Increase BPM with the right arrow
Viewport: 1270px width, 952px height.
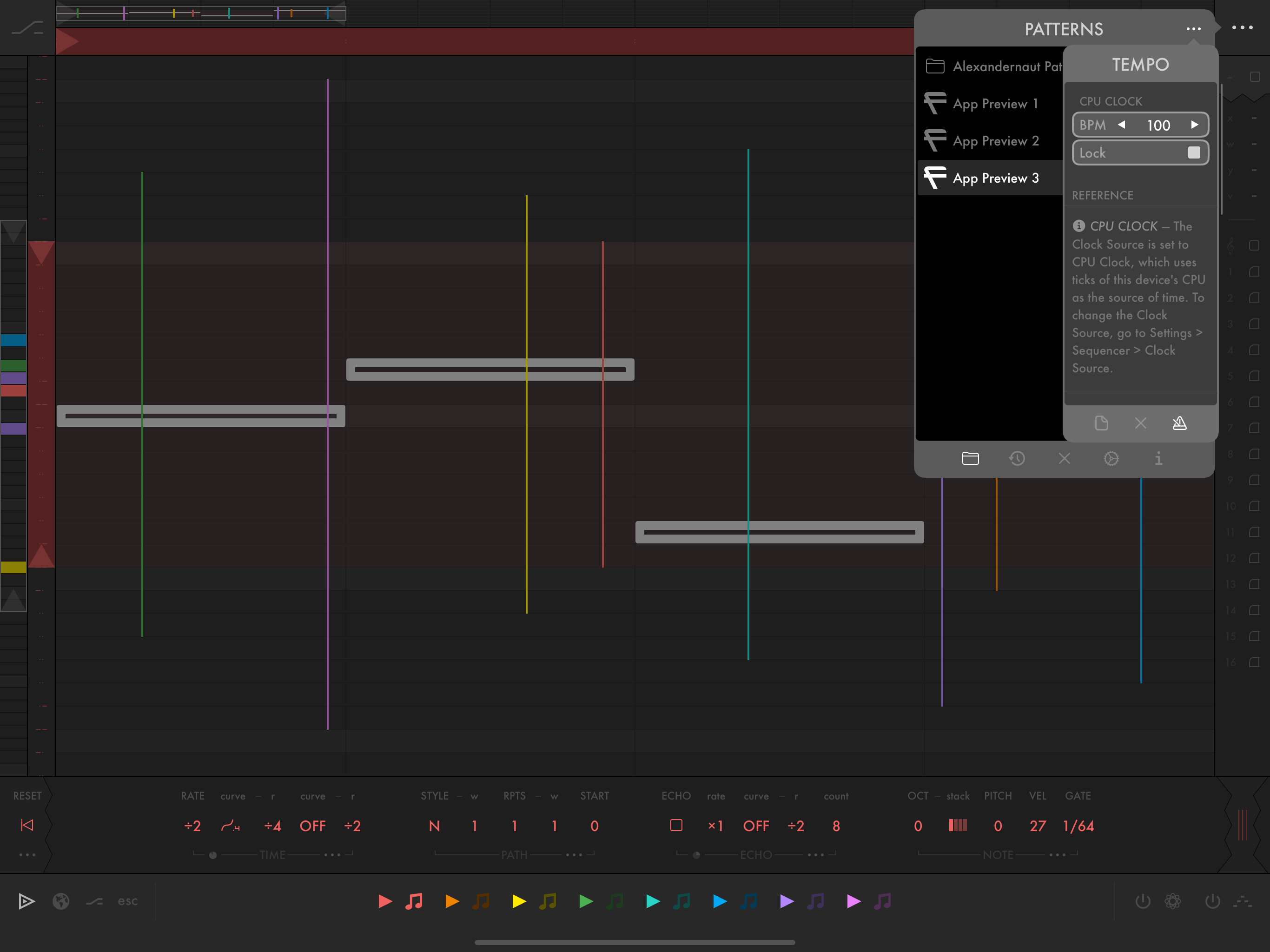(x=1194, y=125)
